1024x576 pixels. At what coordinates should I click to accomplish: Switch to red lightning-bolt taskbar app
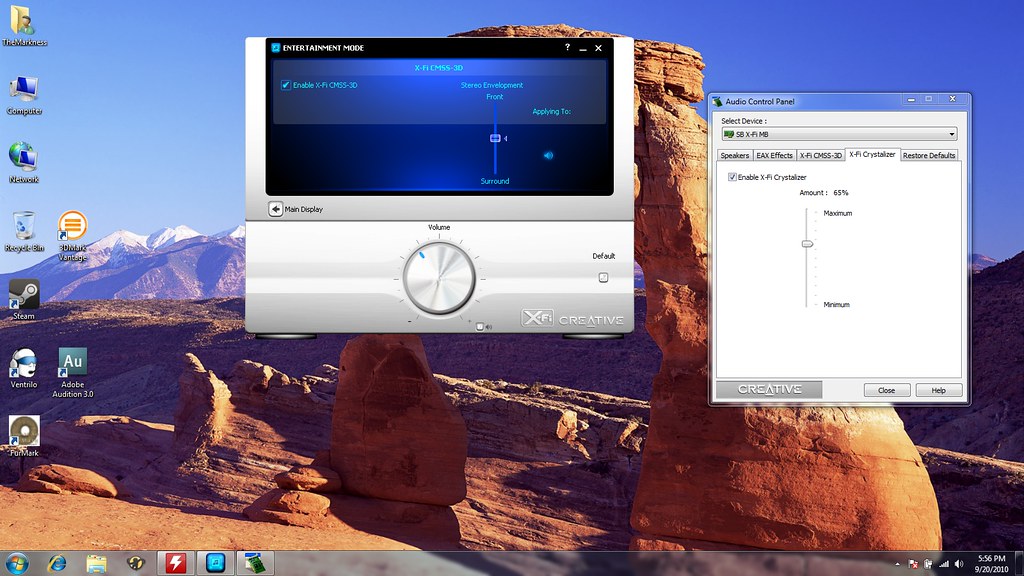click(175, 563)
